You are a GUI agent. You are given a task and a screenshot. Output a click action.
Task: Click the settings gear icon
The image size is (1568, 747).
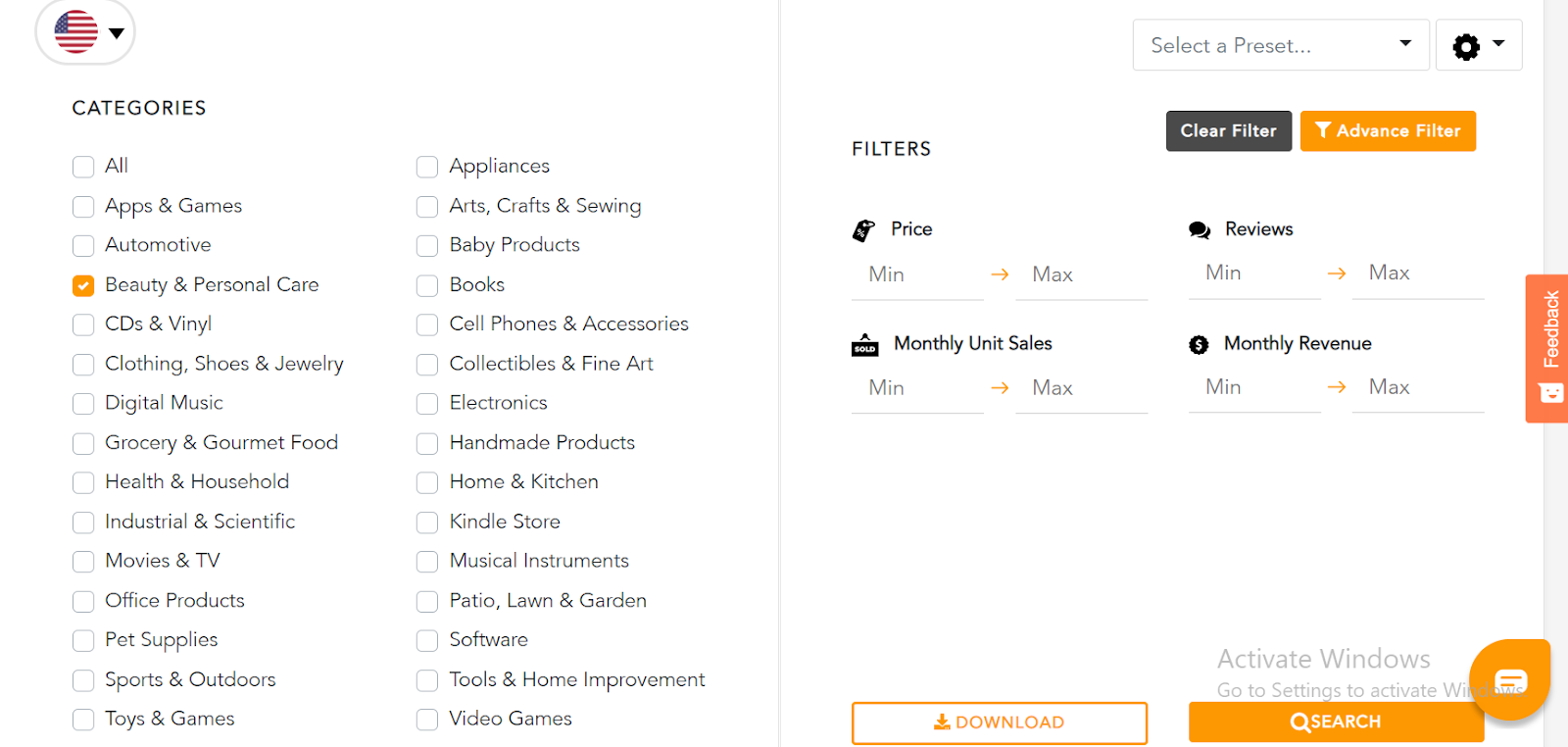1466,46
